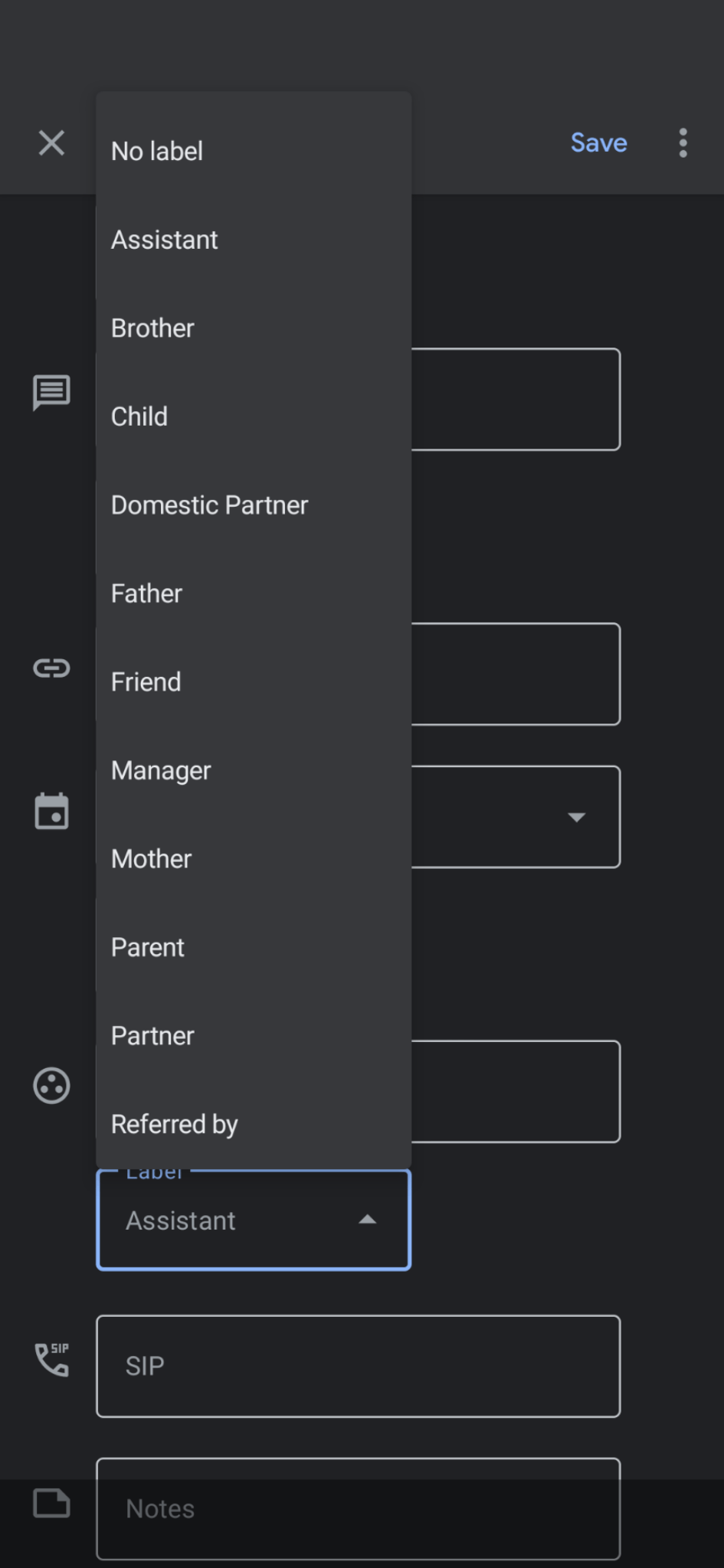Image resolution: width=724 pixels, height=1568 pixels.
Task: Click the message bubble icon
Action: (x=51, y=392)
